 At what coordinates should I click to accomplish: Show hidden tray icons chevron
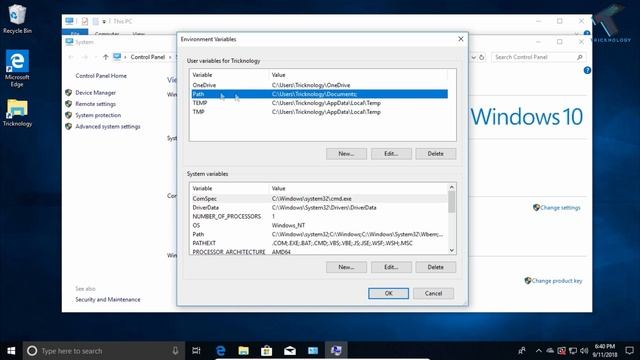539,351
